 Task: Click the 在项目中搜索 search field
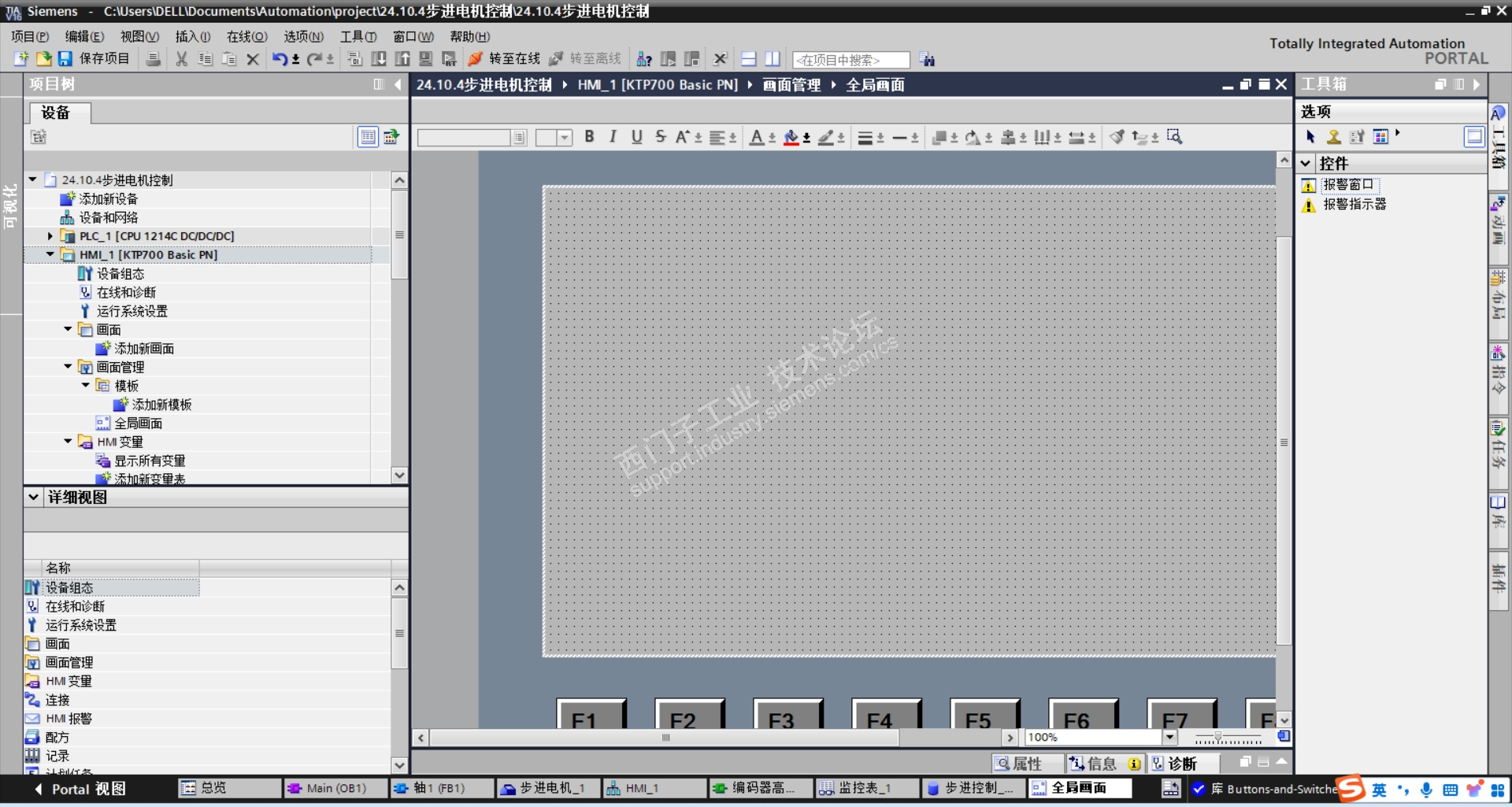point(850,60)
